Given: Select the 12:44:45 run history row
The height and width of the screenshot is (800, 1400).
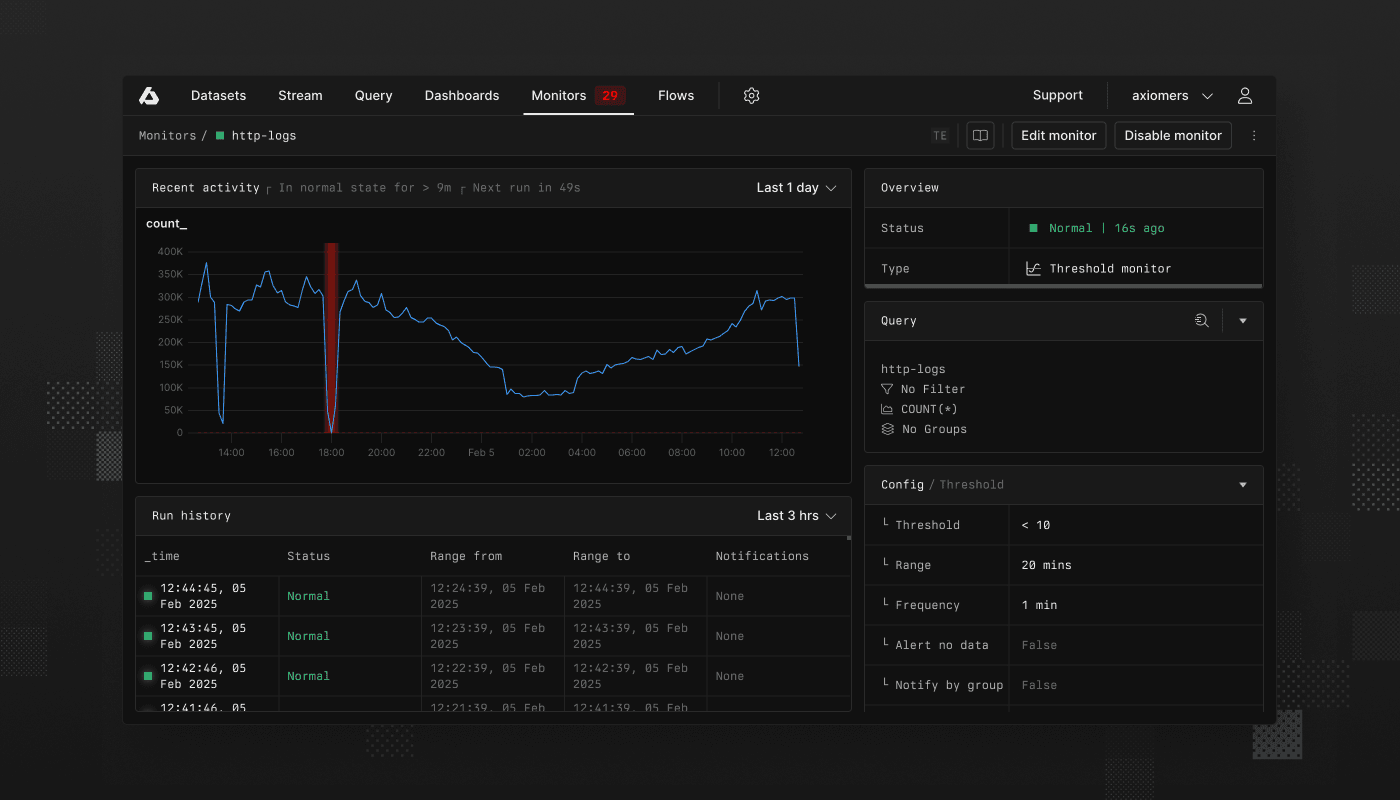Looking at the screenshot, I should pyautogui.click(x=493, y=596).
